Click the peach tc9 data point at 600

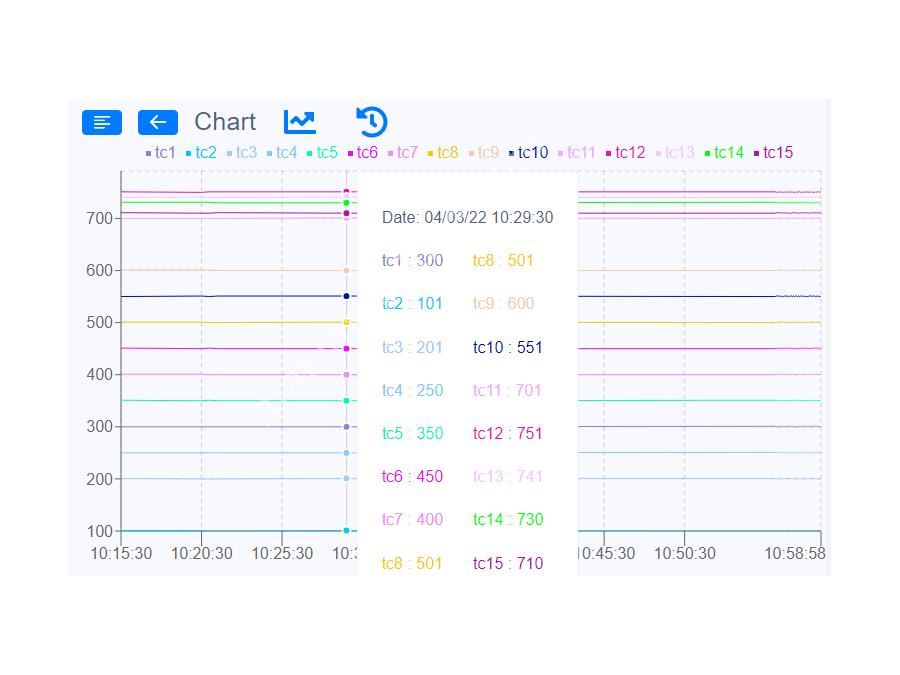(346, 270)
